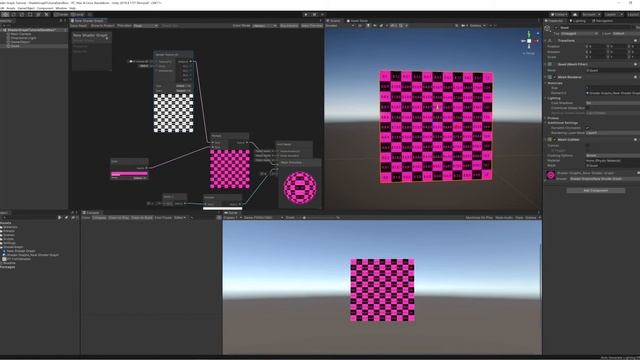Click Mute Audio in Game view
Image resolution: width=640 pixels, height=360 pixels.
(504, 218)
